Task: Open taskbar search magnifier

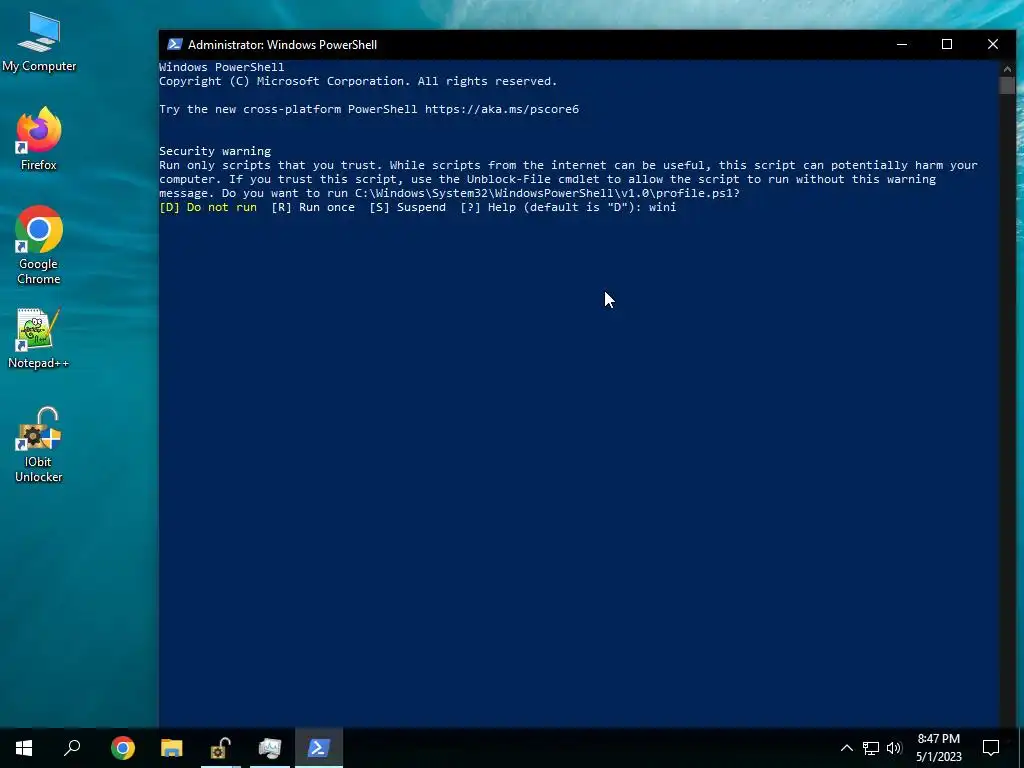Action: (72, 748)
